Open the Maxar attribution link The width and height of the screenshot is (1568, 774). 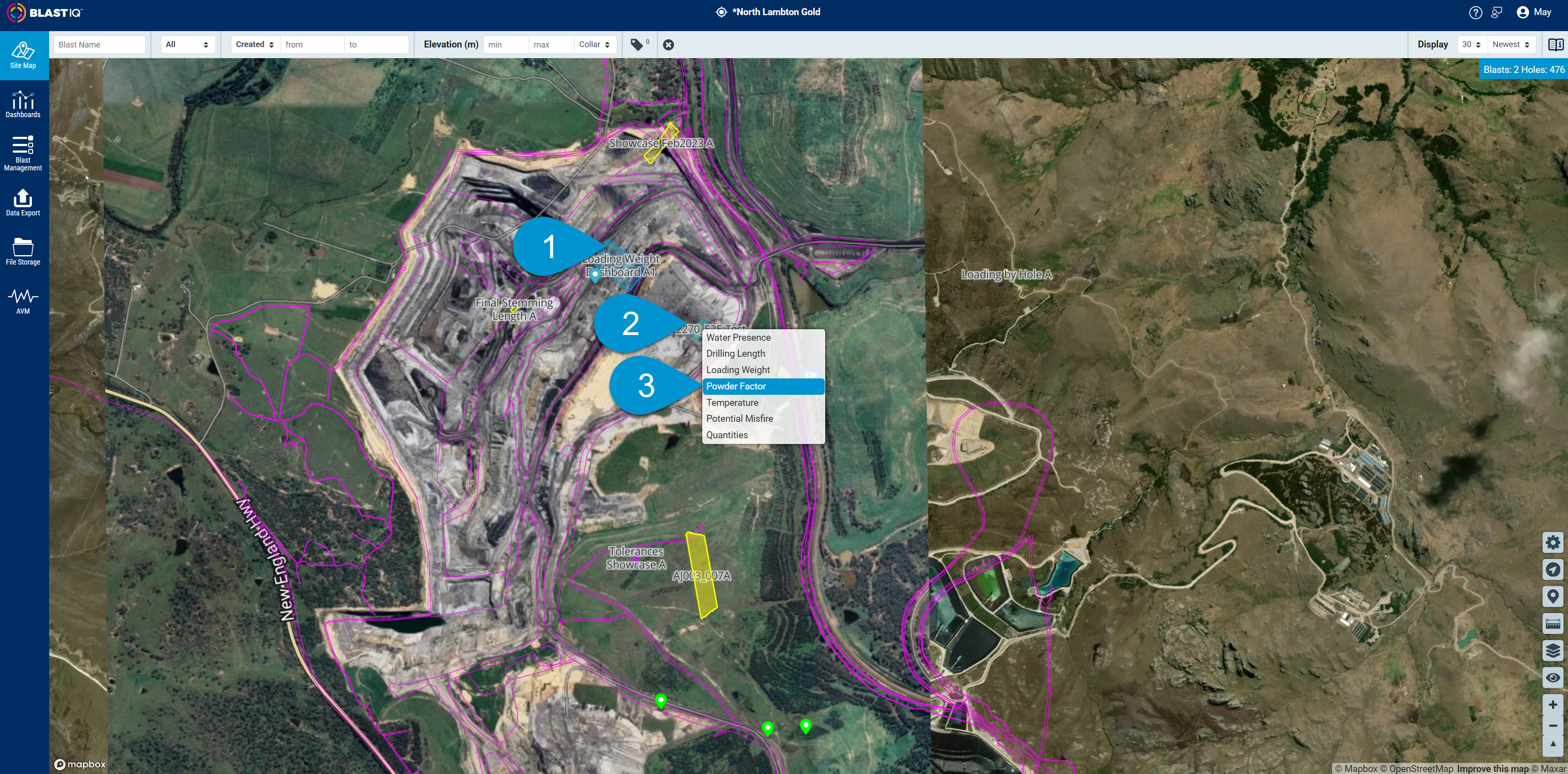tap(1548, 769)
